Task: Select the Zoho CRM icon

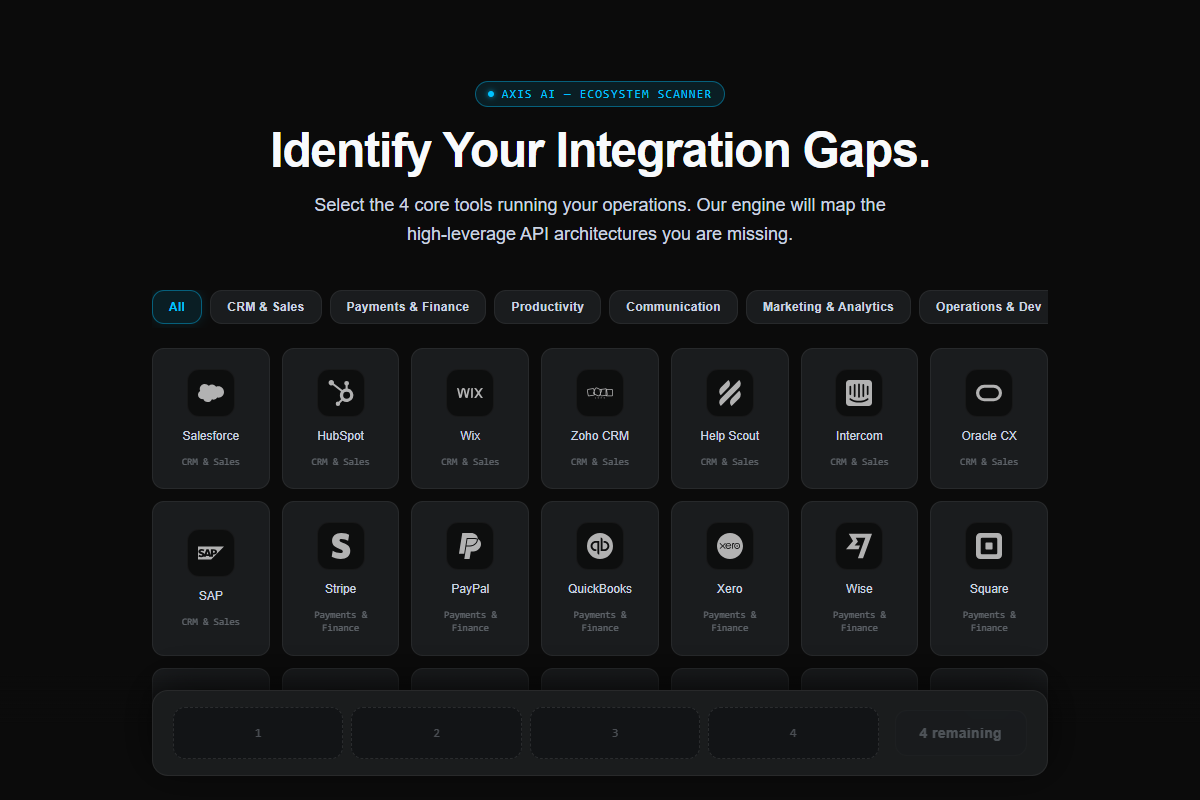Action: 600,393
